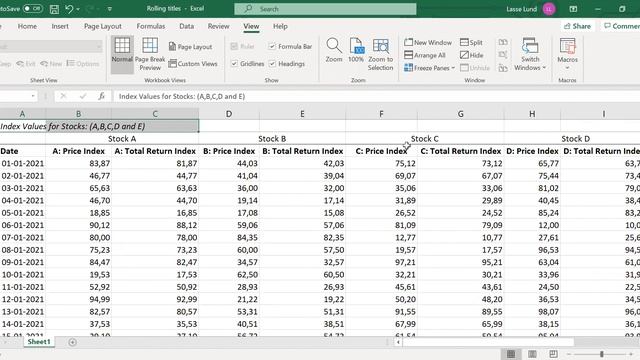The width and height of the screenshot is (640, 360).
Task: Split the worksheet window
Action: (x=471, y=42)
